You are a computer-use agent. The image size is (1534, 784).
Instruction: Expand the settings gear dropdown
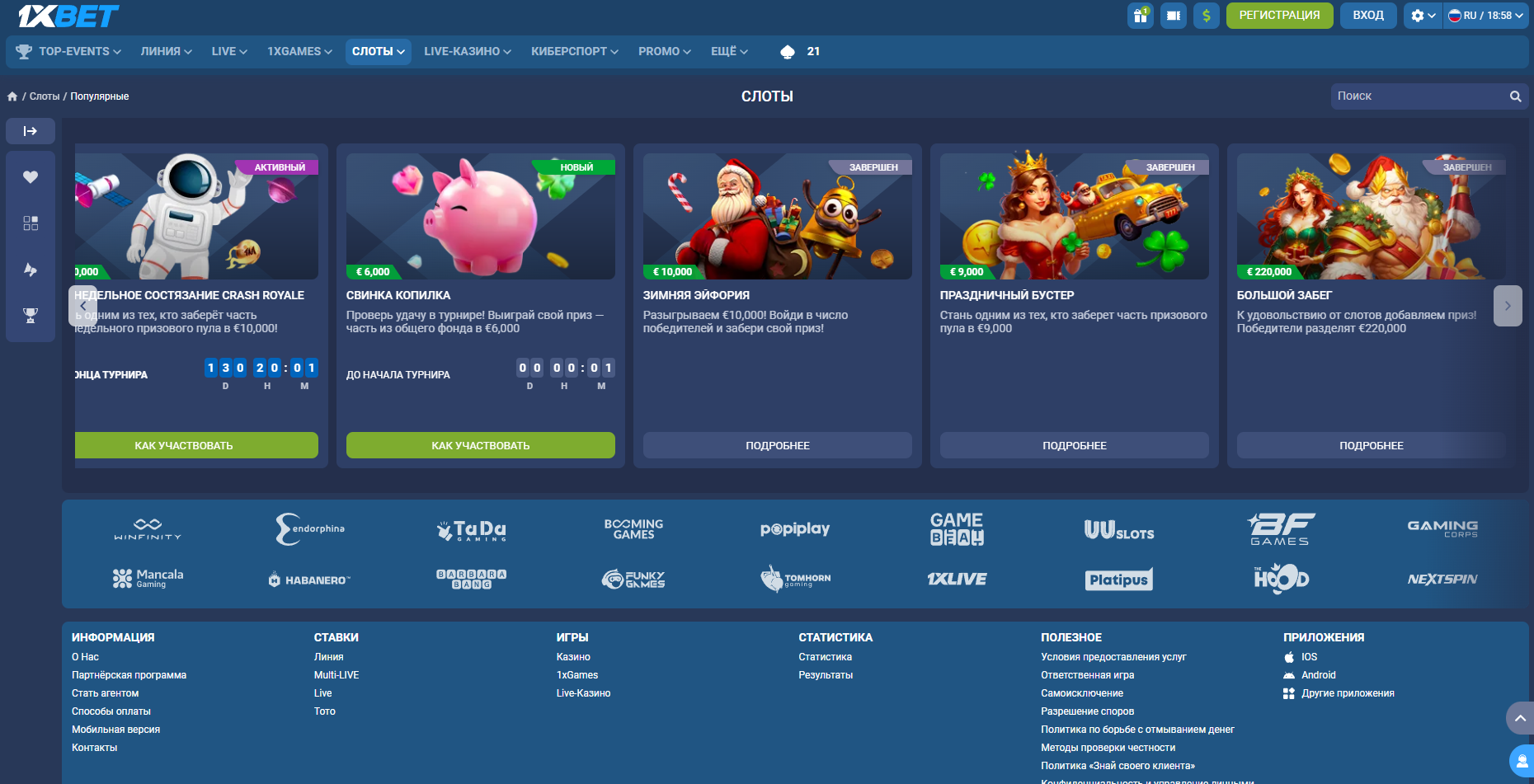[x=1423, y=16]
